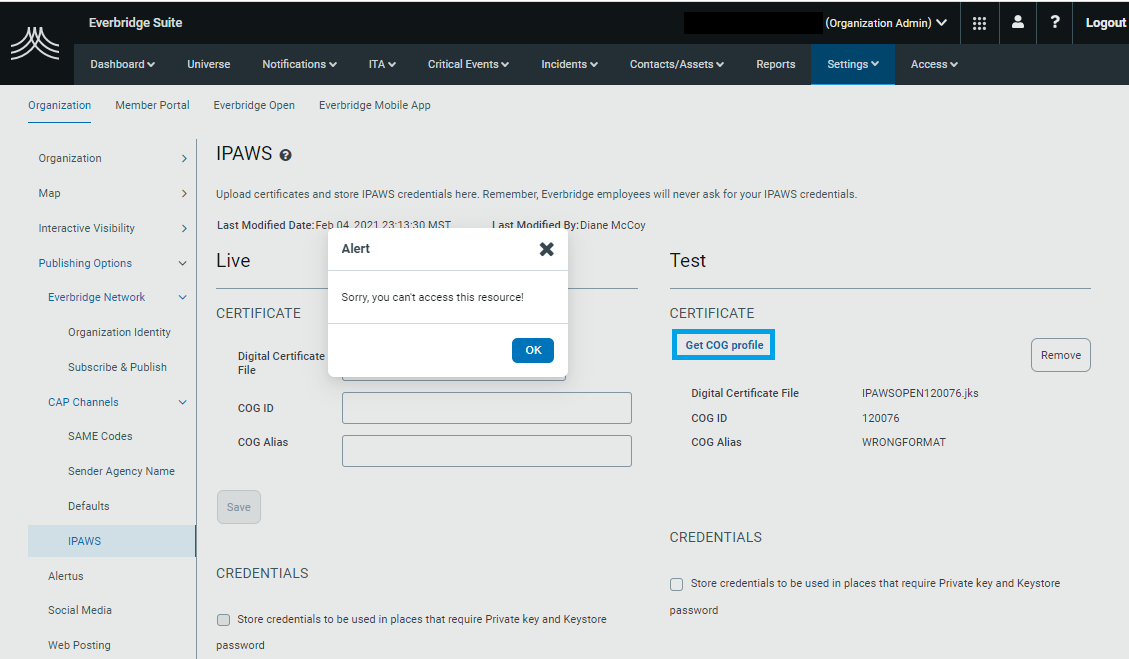The image size is (1129, 659).
Task: Click Get COG profile button
Action: [724, 345]
